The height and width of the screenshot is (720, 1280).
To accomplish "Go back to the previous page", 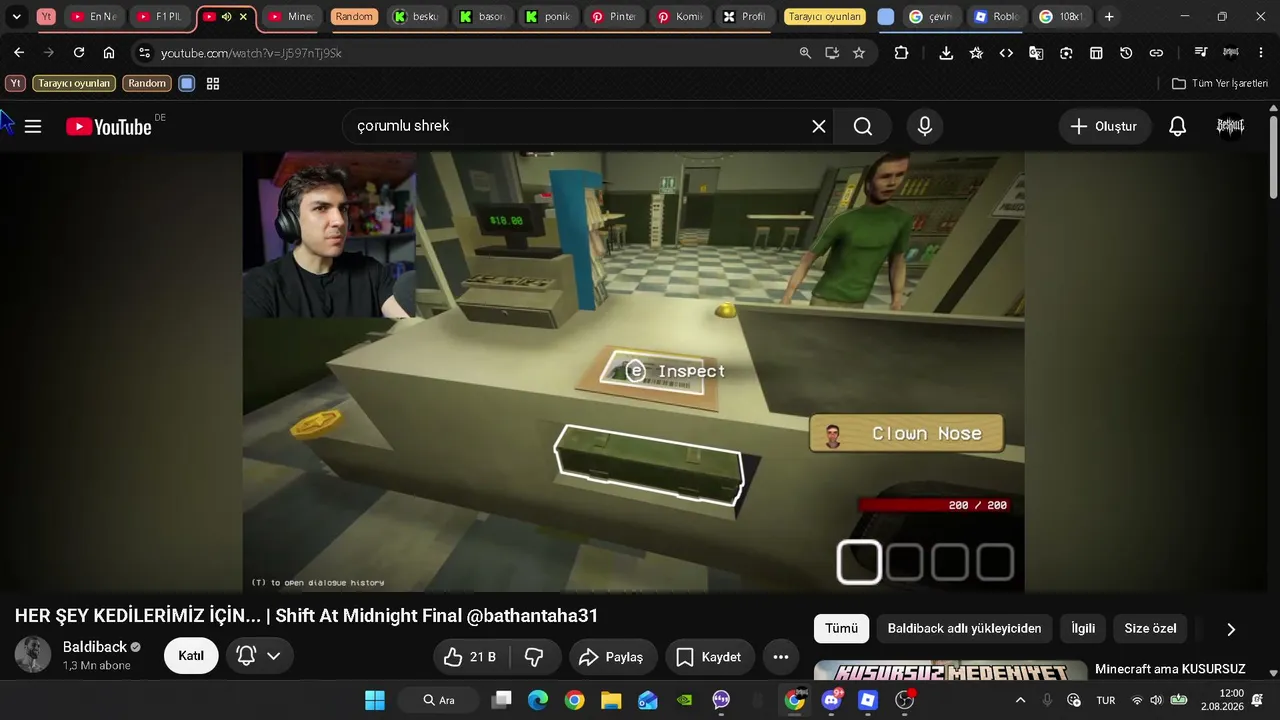I will (19, 53).
